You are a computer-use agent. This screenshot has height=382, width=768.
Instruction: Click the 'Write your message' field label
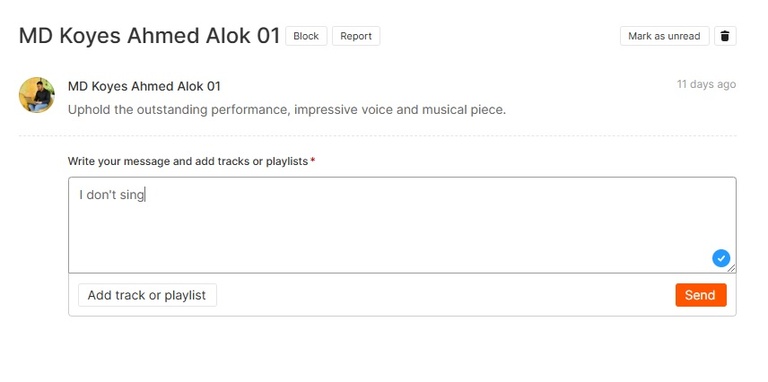pyautogui.click(x=188, y=161)
